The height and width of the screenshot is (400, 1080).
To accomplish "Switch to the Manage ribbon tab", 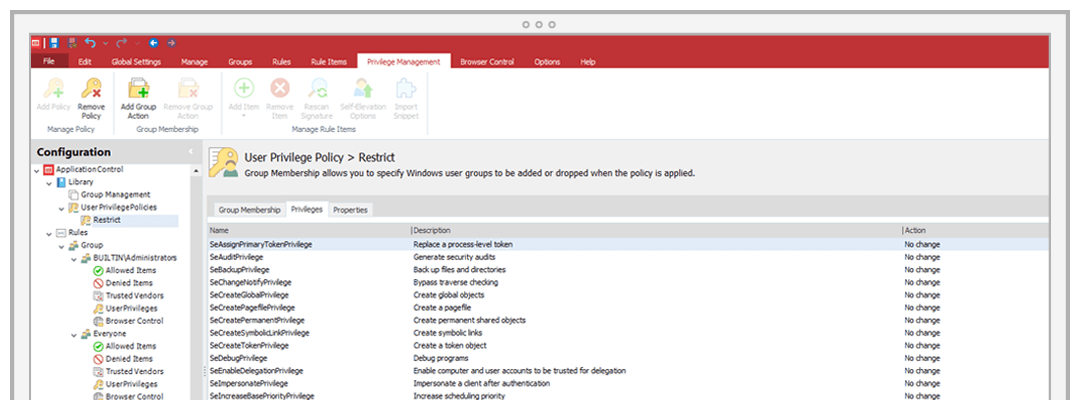I will point(194,62).
